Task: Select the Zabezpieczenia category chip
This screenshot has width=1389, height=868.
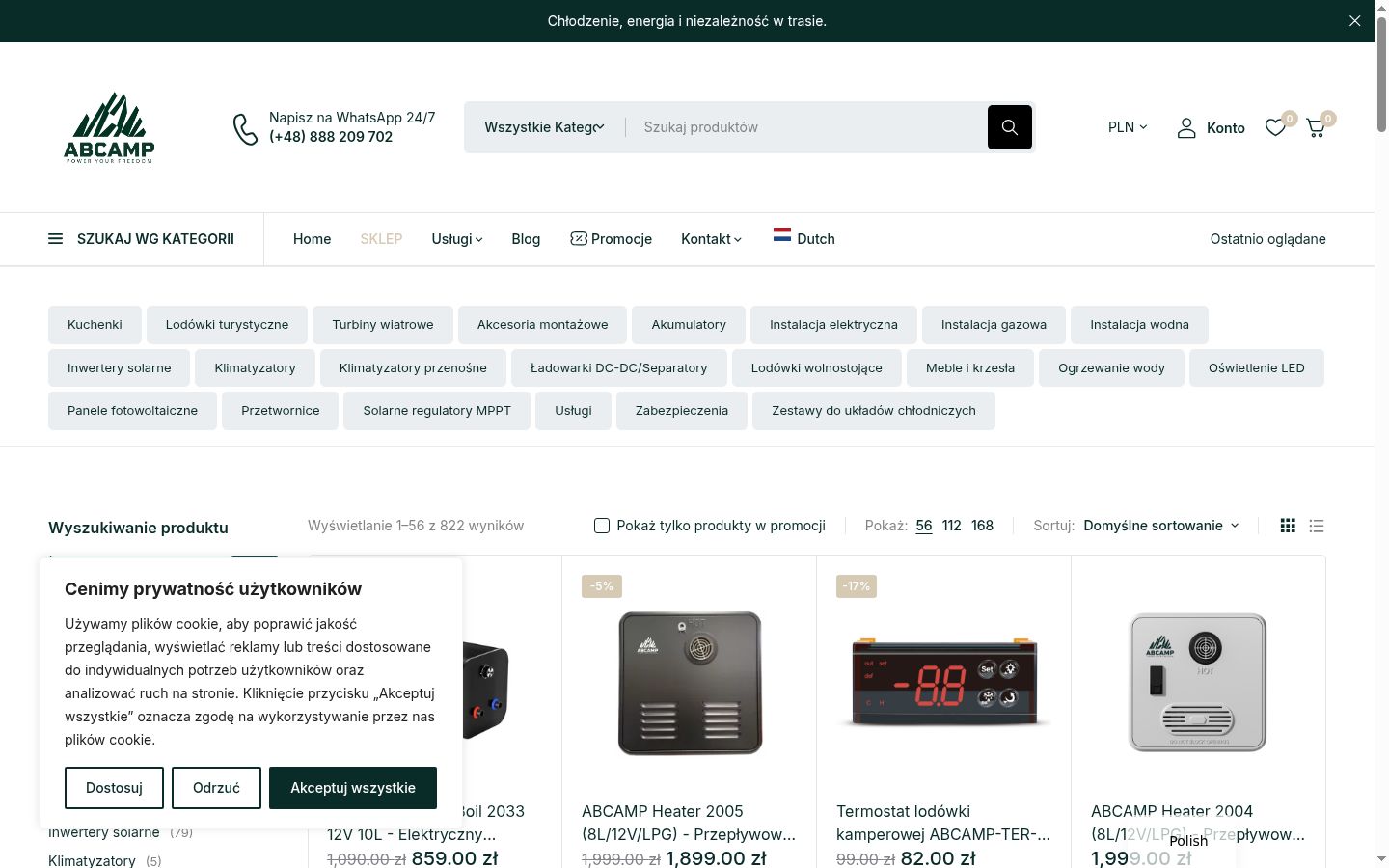Action: coord(682,411)
